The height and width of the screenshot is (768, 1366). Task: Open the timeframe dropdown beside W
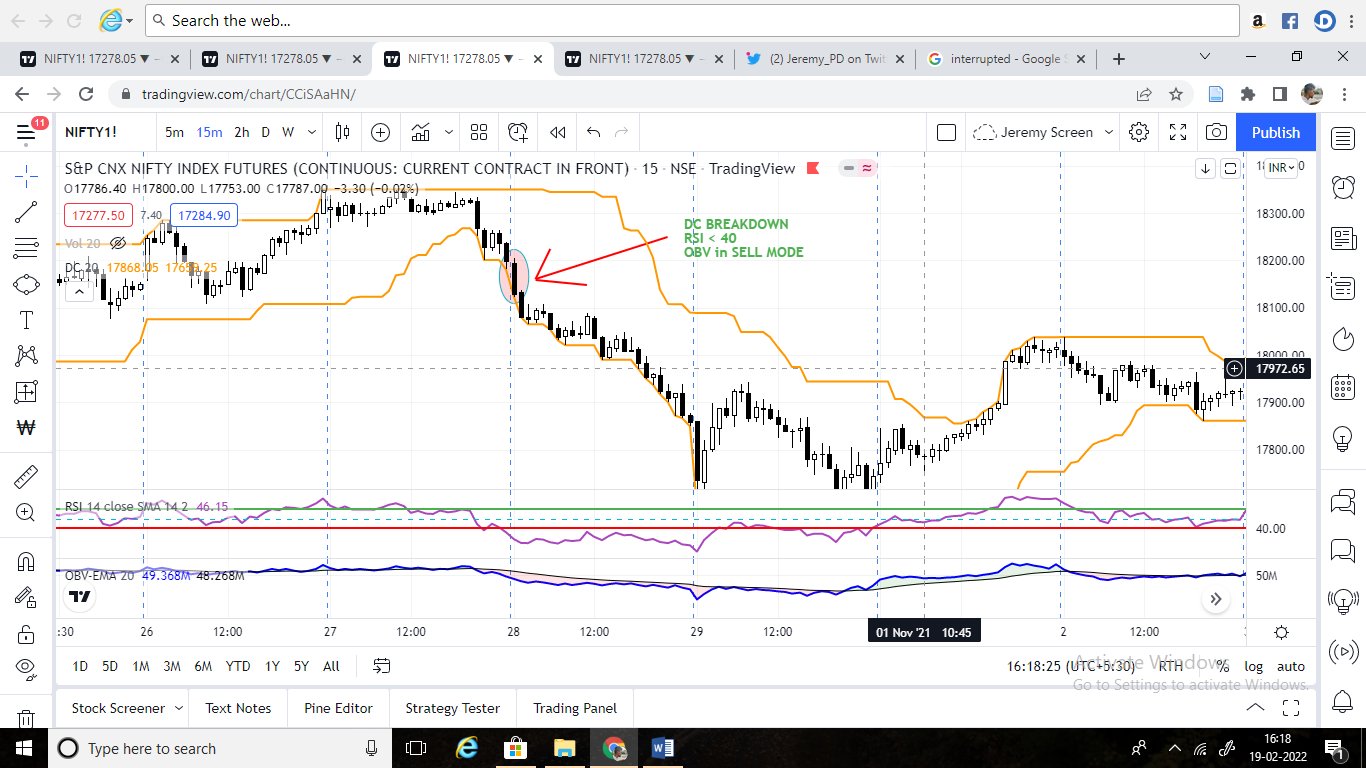(310, 131)
